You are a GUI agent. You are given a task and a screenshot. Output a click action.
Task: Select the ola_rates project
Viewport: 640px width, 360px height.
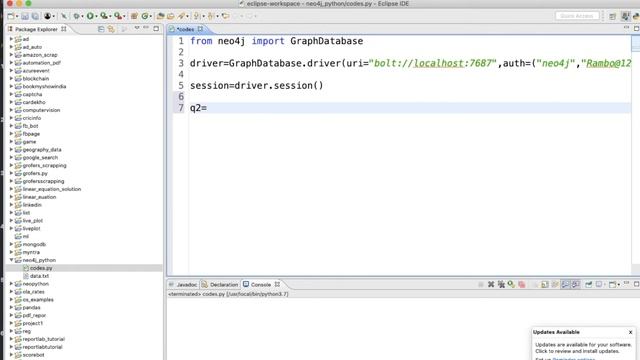[33, 292]
